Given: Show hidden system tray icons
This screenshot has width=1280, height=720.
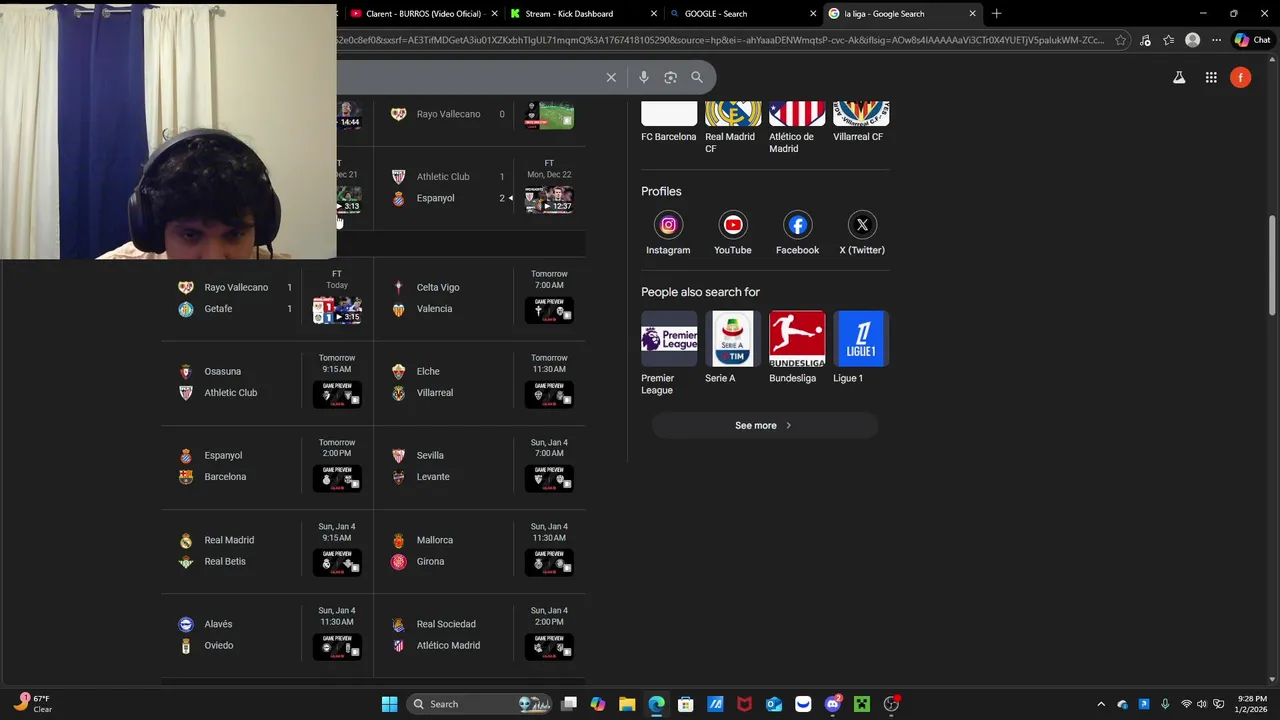Looking at the screenshot, I should pos(1101,704).
